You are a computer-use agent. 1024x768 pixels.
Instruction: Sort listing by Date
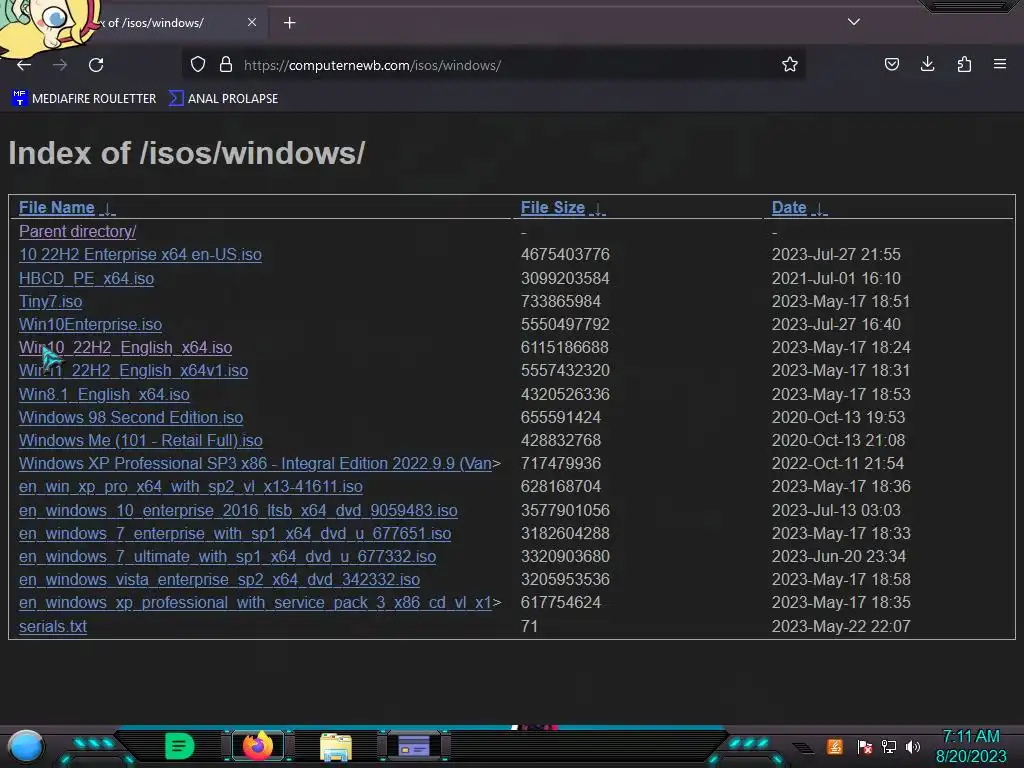point(789,208)
